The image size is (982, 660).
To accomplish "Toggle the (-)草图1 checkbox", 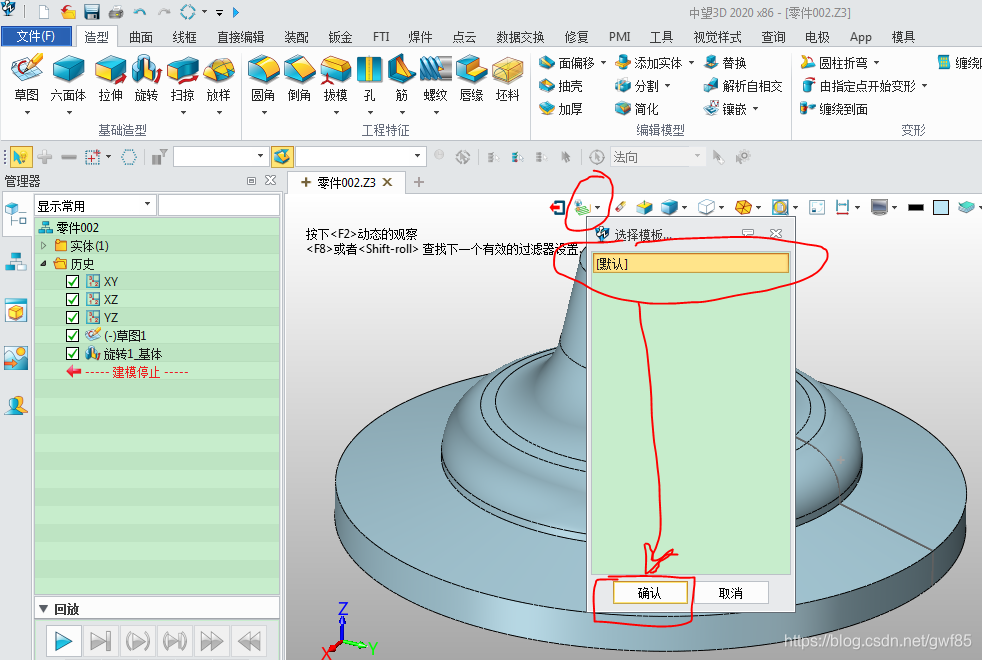I will coord(72,336).
